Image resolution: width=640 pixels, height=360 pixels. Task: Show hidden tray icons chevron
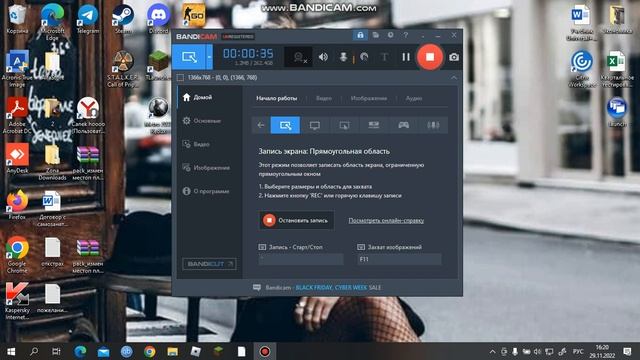click(492, 351)
